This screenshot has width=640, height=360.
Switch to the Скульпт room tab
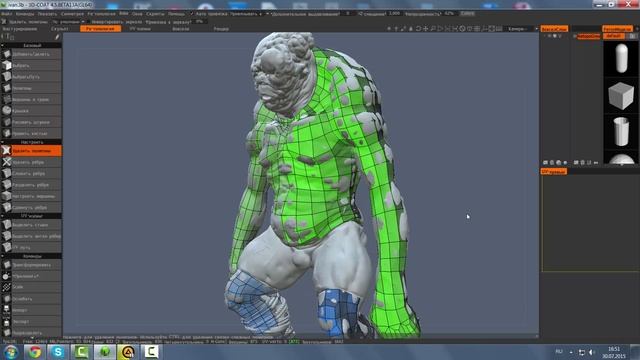tap(60, 29)
